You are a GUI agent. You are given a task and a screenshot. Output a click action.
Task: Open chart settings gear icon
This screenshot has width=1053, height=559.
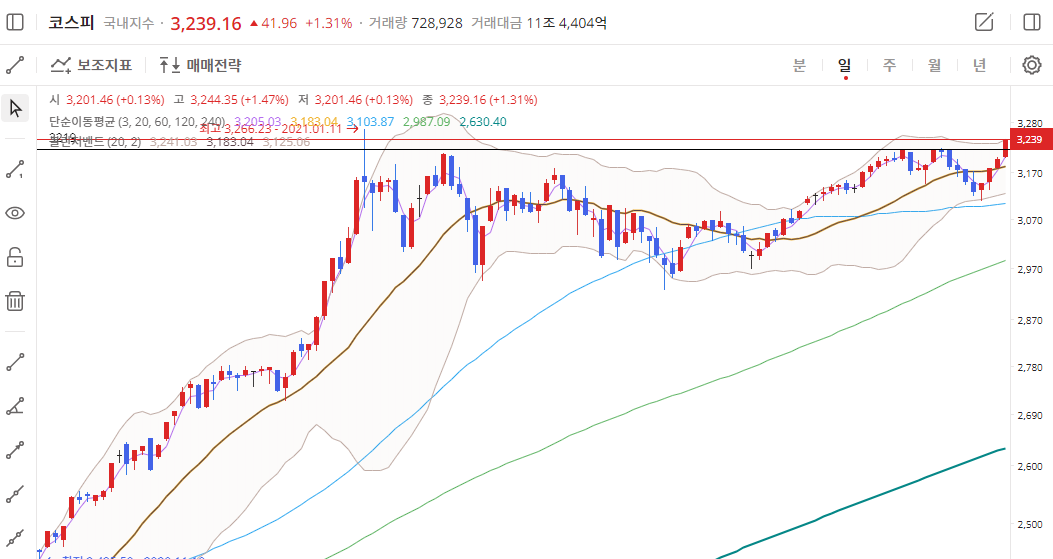1032,65
